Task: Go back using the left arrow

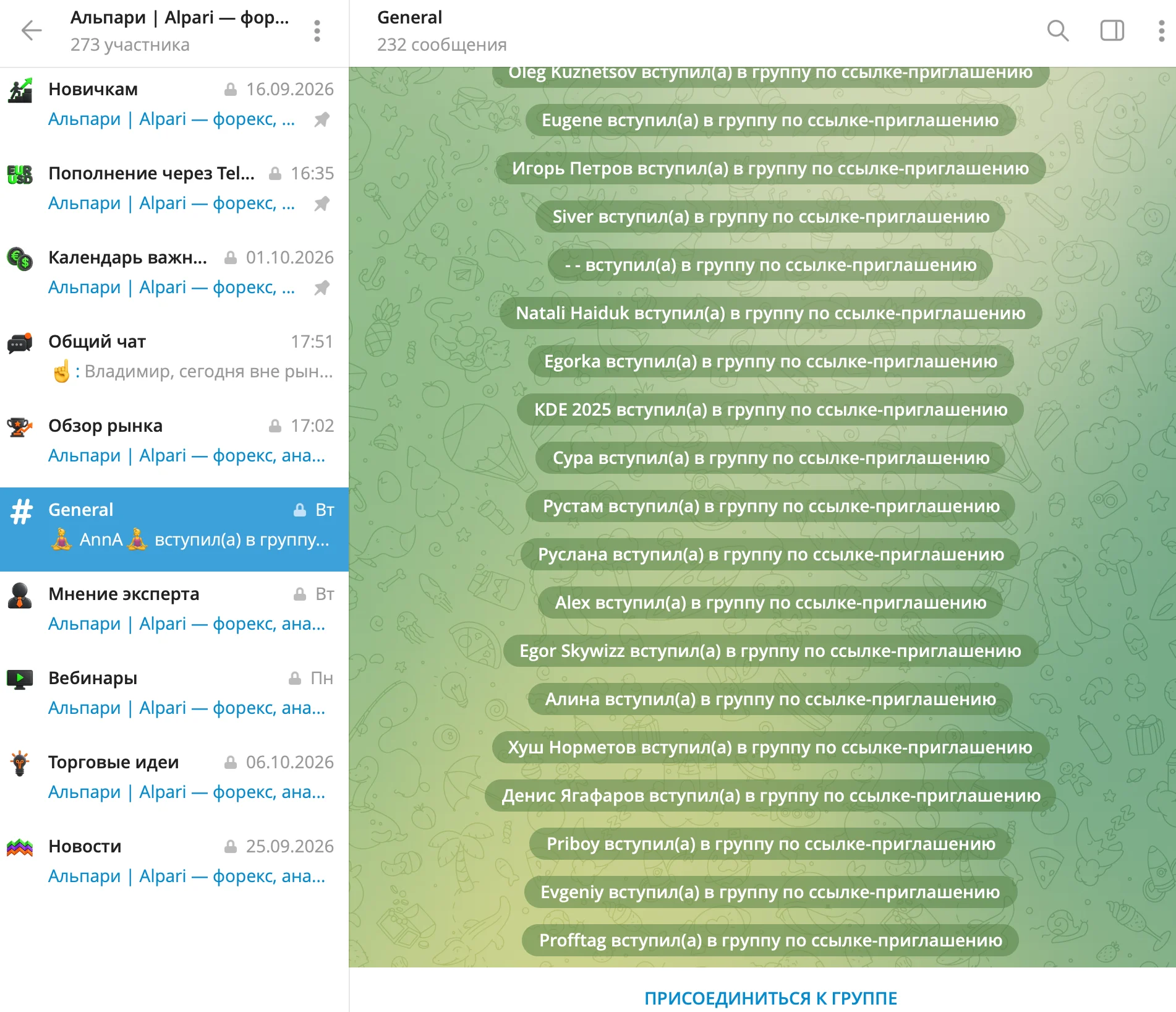Action: (31, 30)
